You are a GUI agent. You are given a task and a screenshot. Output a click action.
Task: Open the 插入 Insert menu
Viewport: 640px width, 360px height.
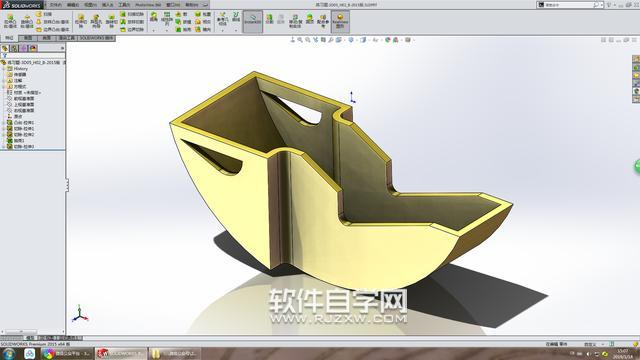[x=107, y=5]
